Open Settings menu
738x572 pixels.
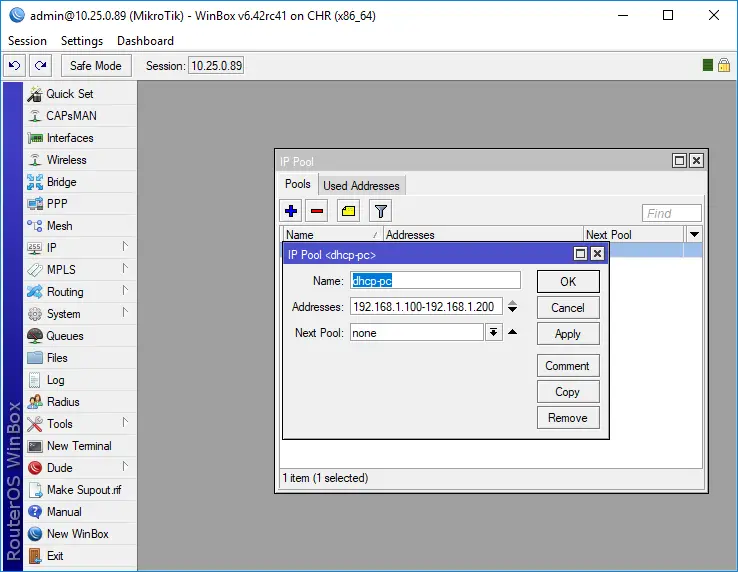82,41
